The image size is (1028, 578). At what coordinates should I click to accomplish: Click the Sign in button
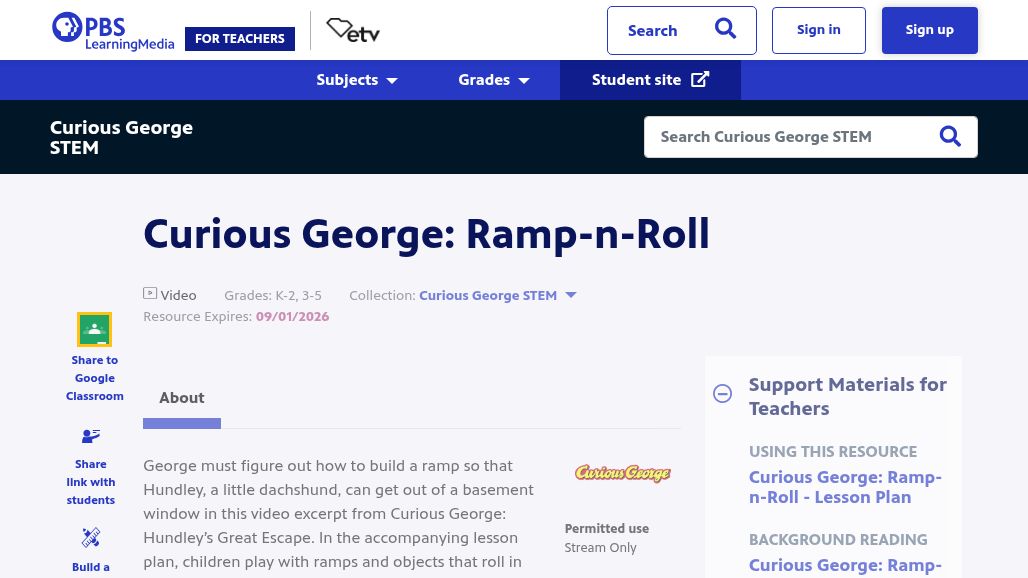pyautogui.click(x=819, y=30)
